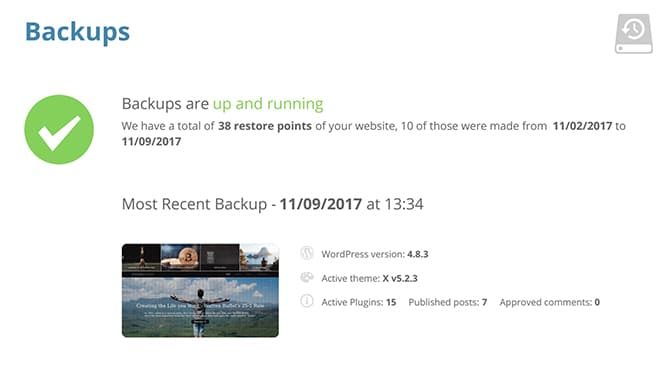Click Approved comments: 0 label
This screenshot has width=660, height=379.
tap(549, 302)
